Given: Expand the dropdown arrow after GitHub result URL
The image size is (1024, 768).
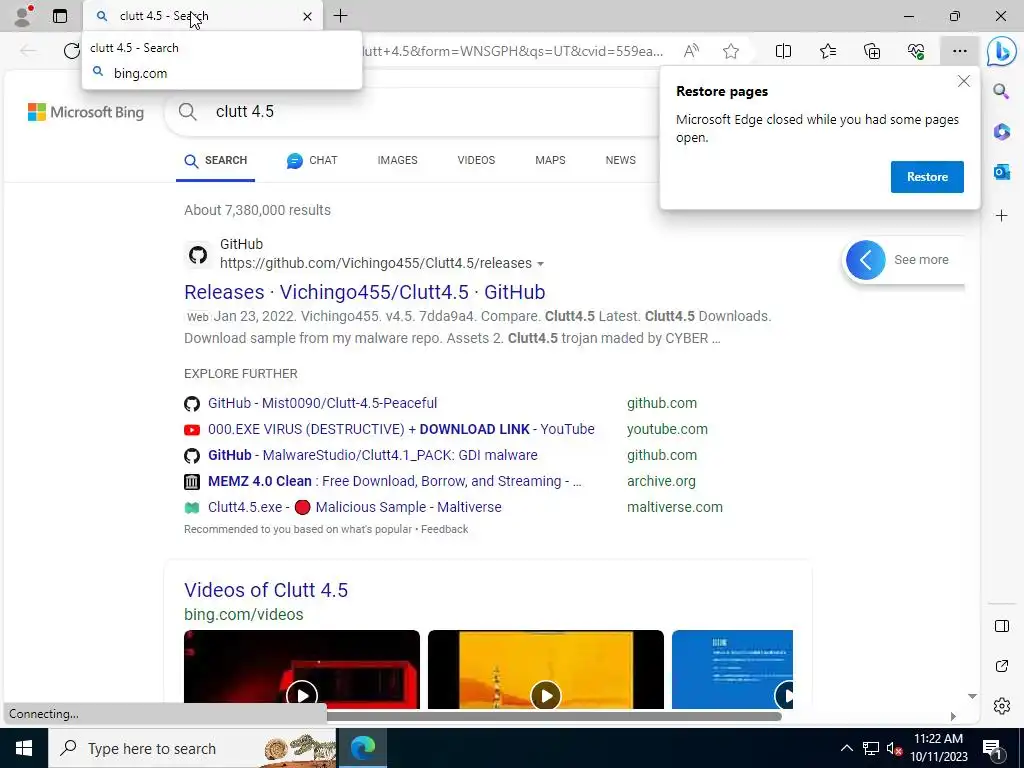Looking at the screenshot, I should (x=540, y=264).
